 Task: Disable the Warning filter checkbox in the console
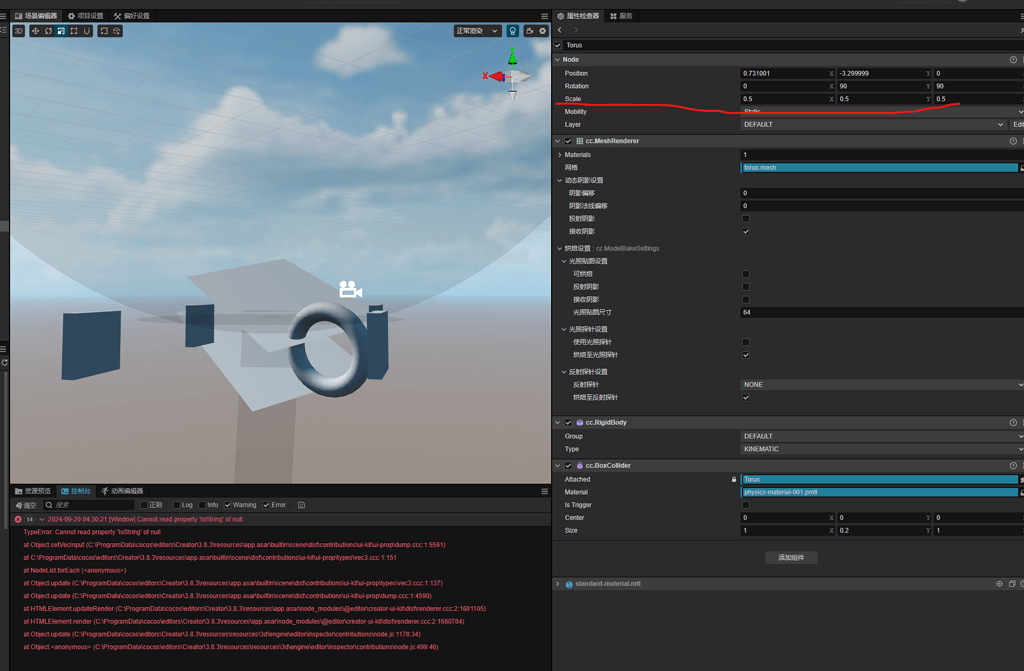(228, 505)
